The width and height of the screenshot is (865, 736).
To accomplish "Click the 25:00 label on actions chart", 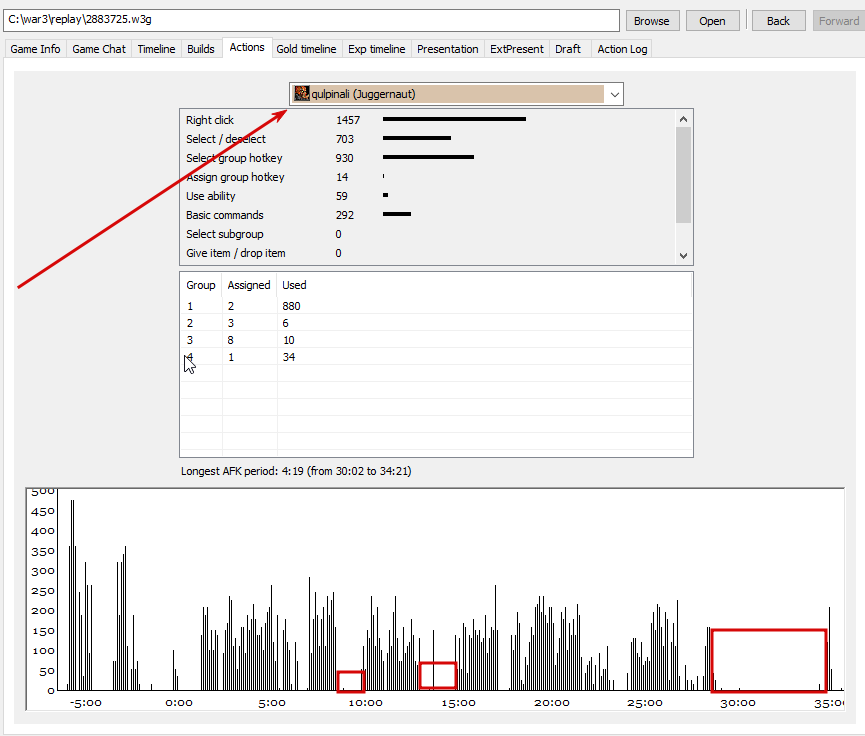I will point(644,703).
